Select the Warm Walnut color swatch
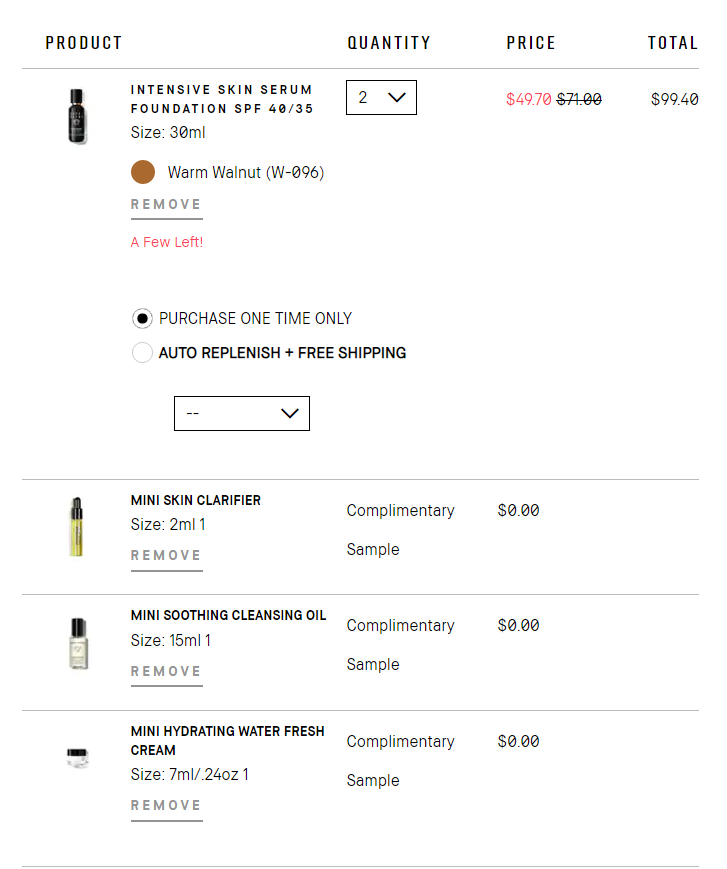 click(143, 172)
